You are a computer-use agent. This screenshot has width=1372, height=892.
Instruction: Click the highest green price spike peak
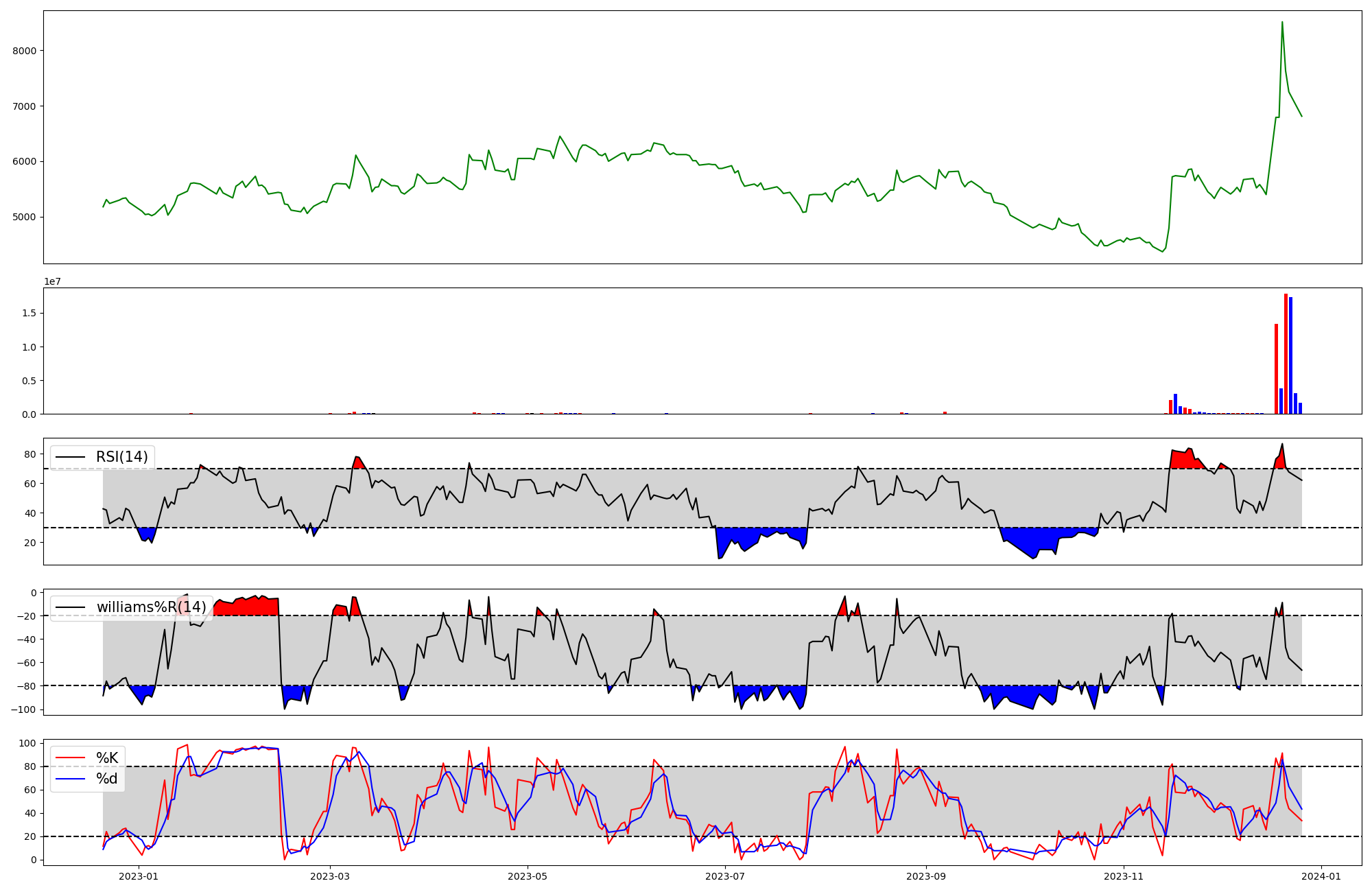tap(1282, 23)
